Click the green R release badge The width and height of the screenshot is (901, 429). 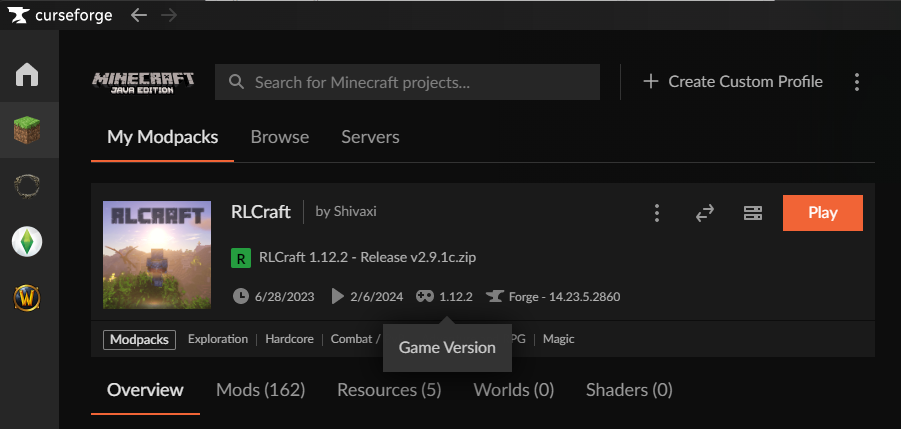pos(240,258)
